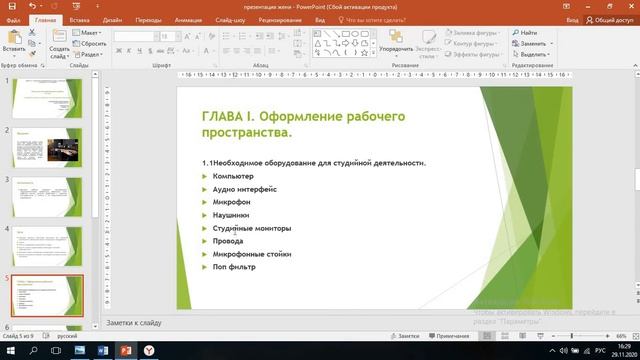Switch to Дизайн ribbon tab
This screenshot has height=360, width=640.
[x=112, y=20]
